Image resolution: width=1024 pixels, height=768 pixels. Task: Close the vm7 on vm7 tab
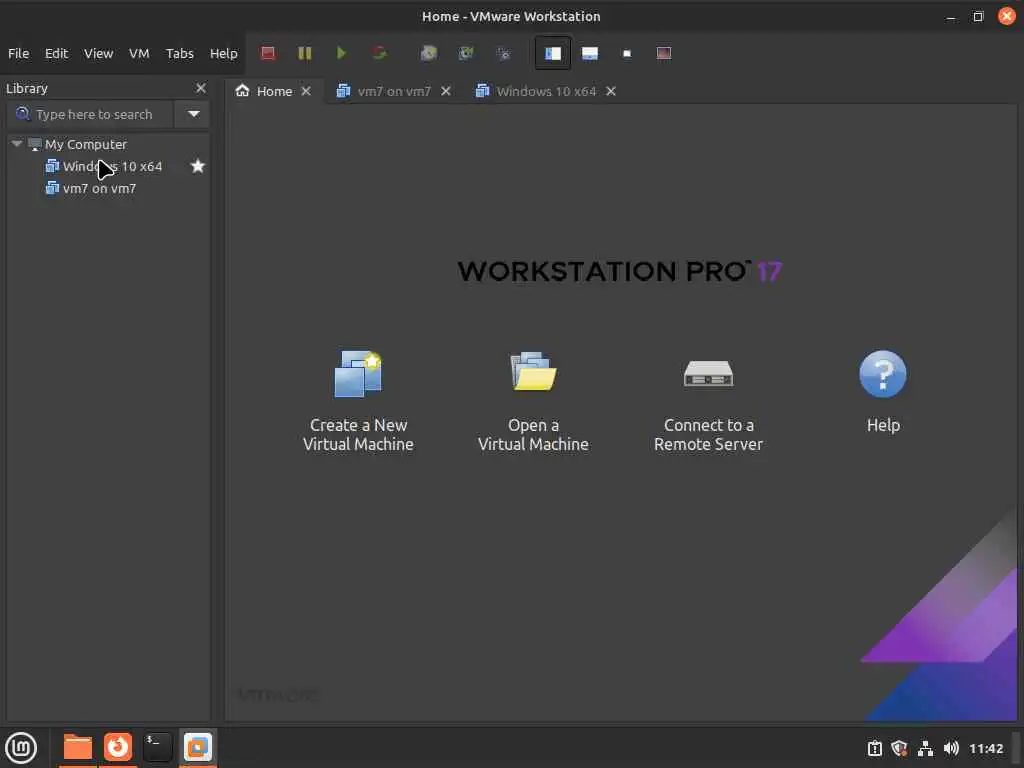445,91
